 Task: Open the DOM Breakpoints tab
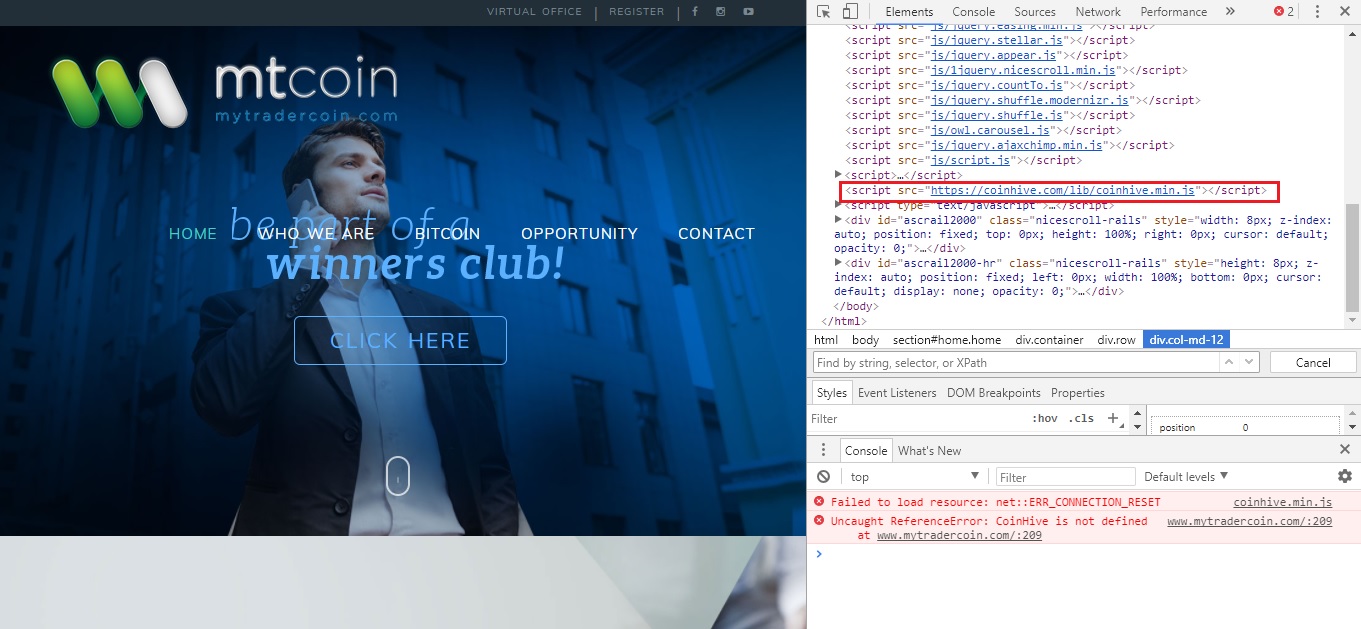click(x=994, y=393)
